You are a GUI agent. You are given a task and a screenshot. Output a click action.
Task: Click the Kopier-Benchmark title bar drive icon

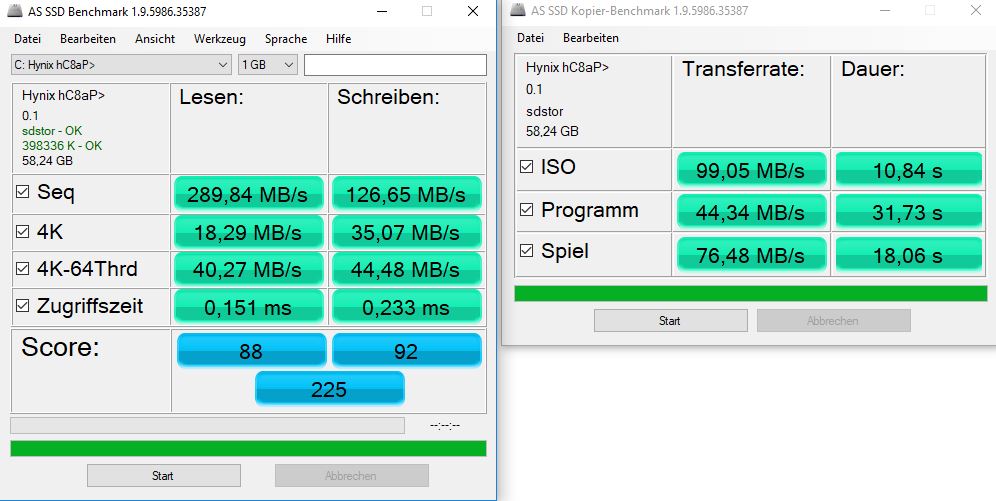[x=518, y=10]
